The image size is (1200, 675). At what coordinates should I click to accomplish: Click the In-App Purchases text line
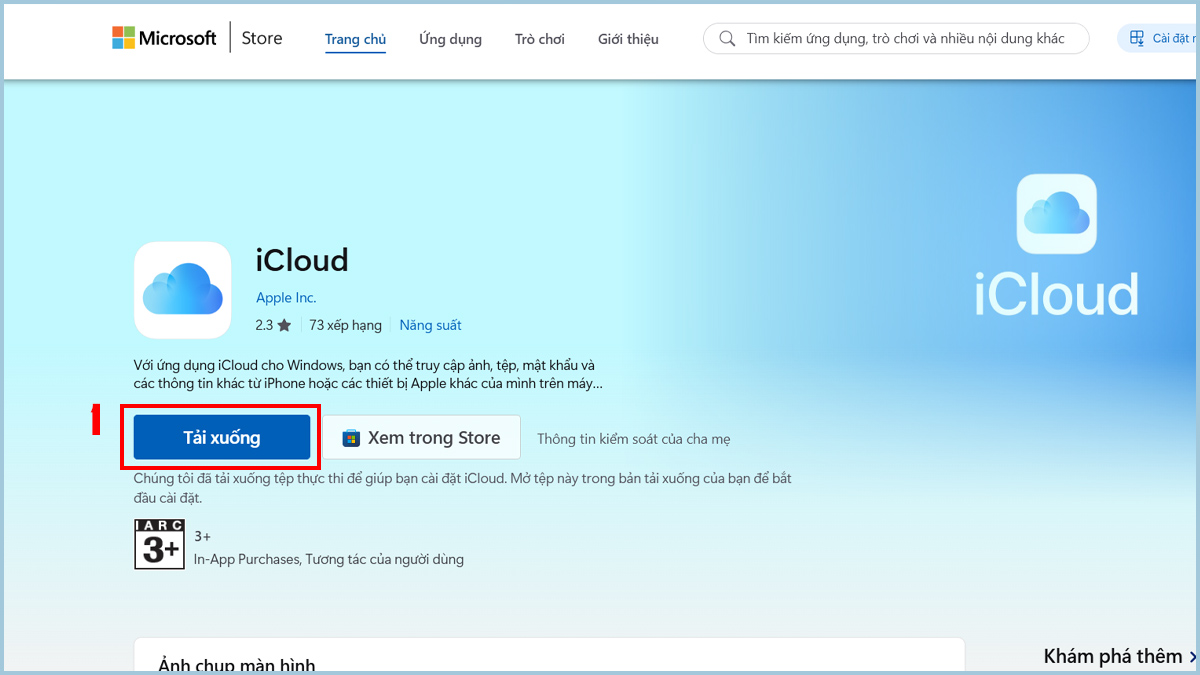pos(329,559)
